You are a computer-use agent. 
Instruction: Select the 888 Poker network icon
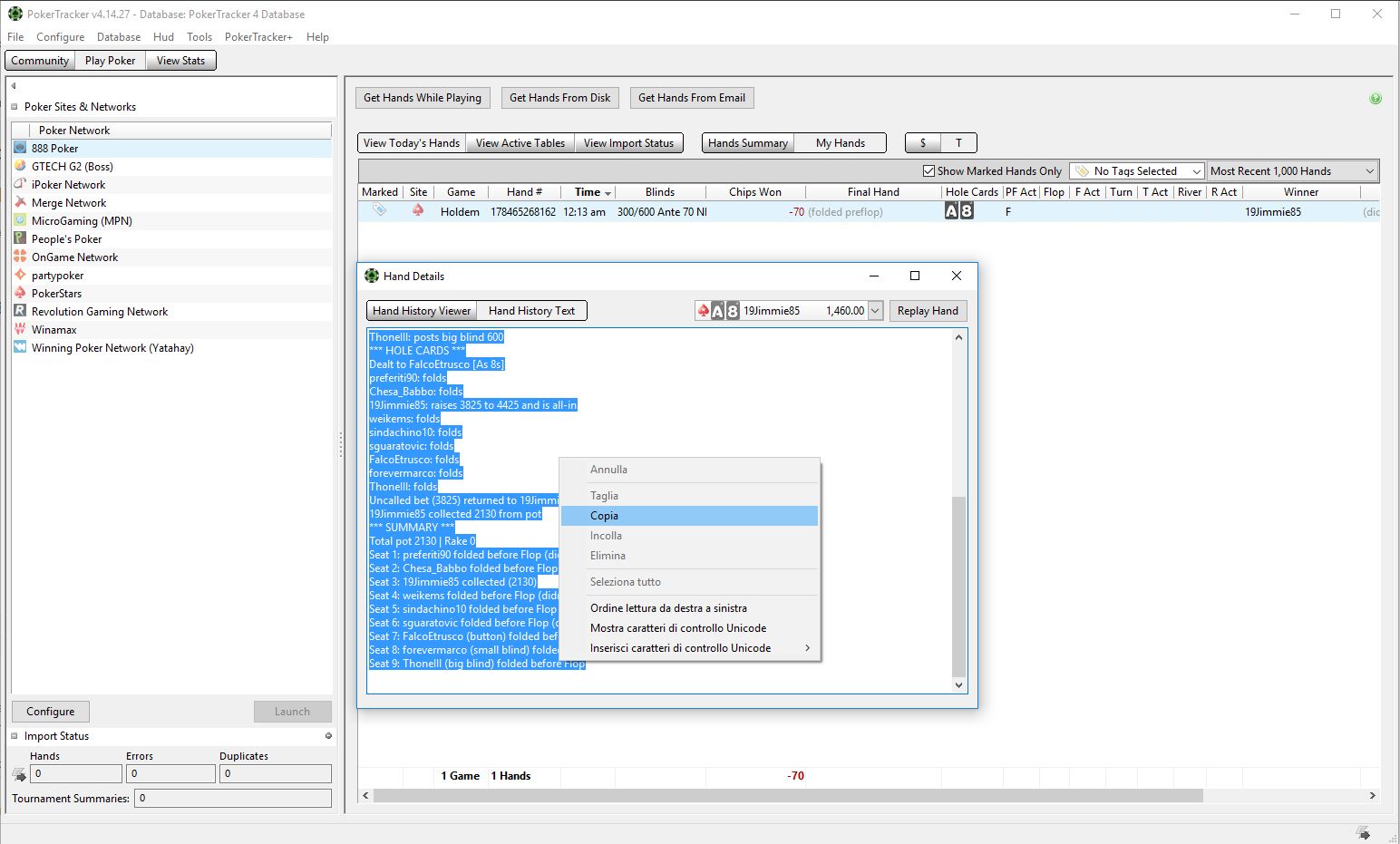pyautogui.click(x=20, y=148)
